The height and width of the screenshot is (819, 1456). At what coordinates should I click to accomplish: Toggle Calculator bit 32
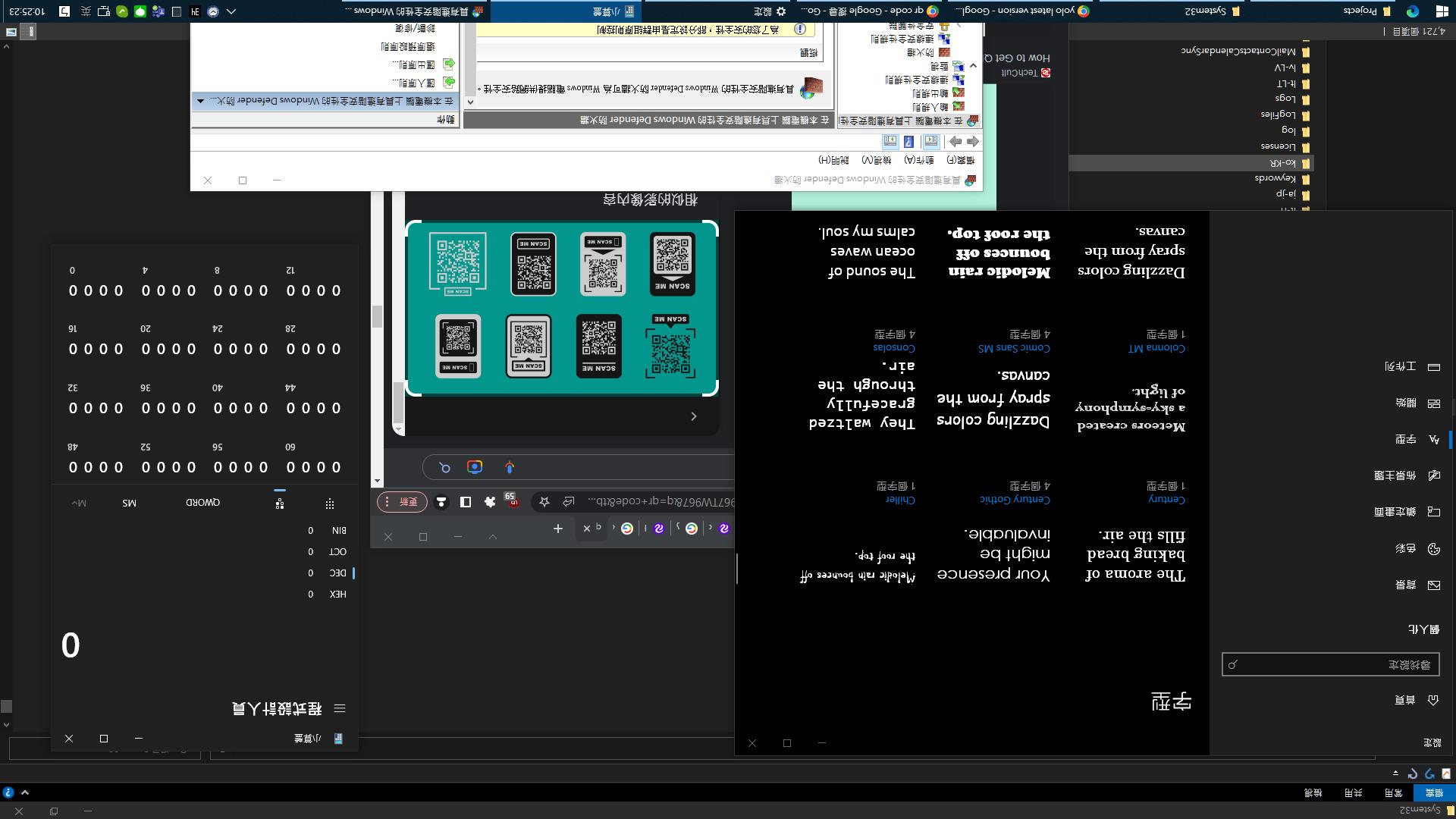point(73,408)
